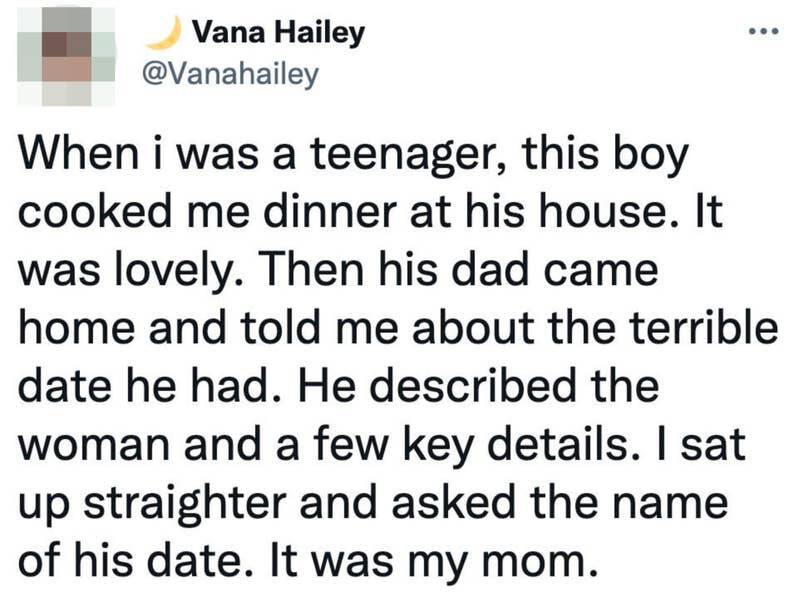Click the crescent moon emoji beside the name
The height and width of the screenshot is (602, 800).
click(x=160, y=35)
